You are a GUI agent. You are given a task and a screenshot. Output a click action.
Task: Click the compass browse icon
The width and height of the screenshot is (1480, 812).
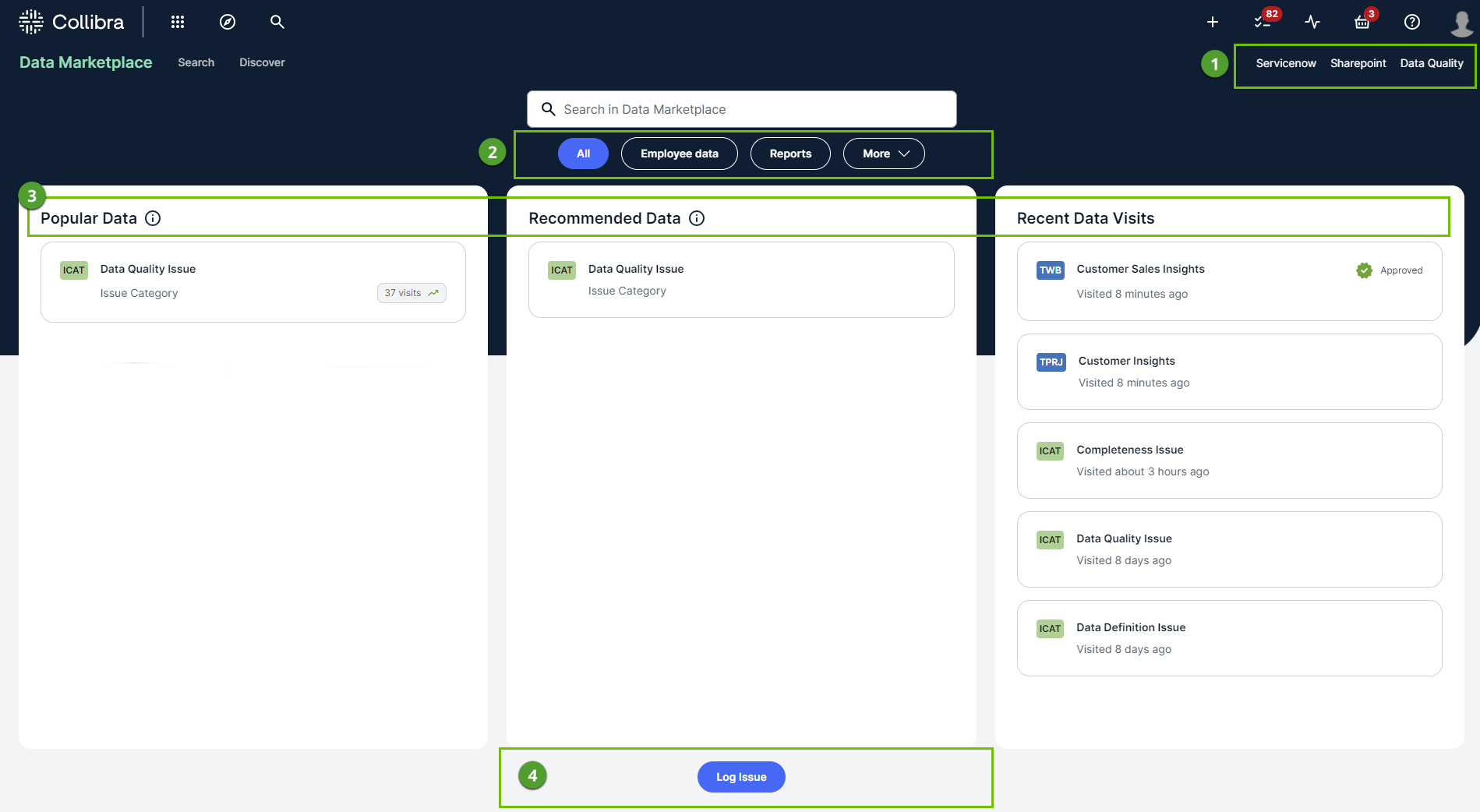(x=228, y=22)
